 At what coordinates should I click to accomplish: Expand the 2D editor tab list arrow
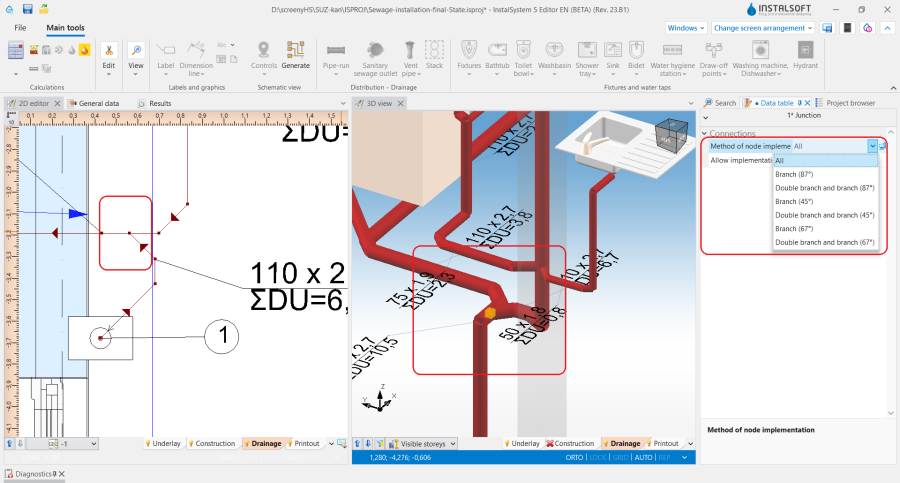pyautogui.click(x=343, y=103)
